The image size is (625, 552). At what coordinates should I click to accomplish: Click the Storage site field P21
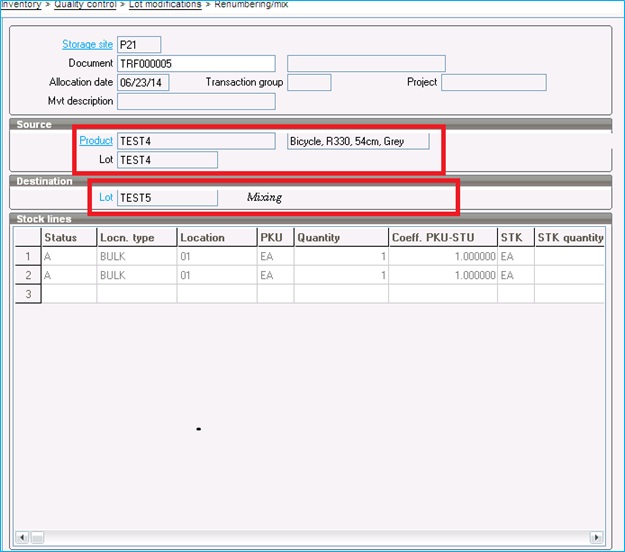click(139, 45)
